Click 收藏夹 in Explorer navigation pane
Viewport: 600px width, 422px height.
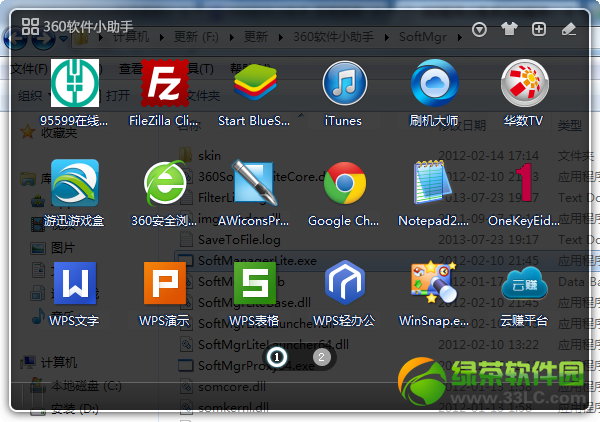point(59,132)
